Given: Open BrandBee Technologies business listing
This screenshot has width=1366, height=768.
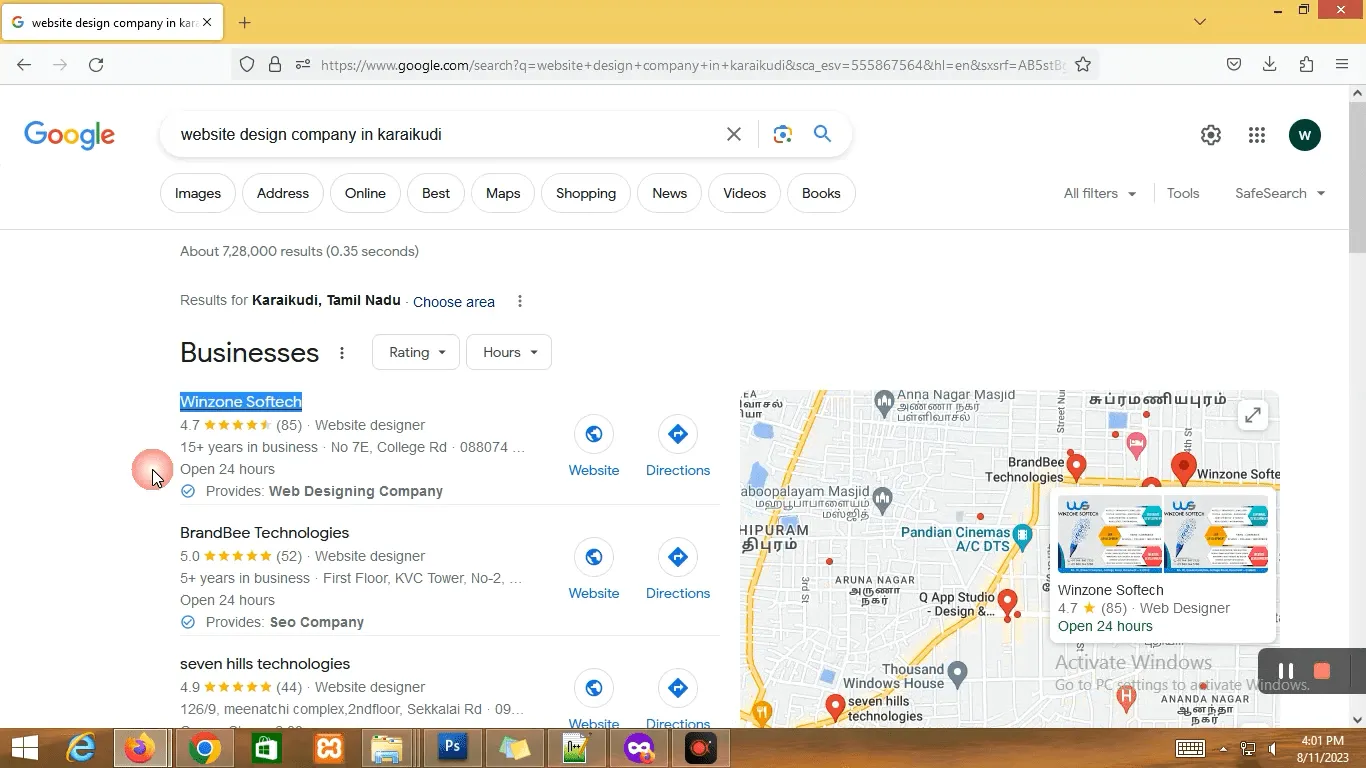Looking at the screenshot, I should 264,533.
